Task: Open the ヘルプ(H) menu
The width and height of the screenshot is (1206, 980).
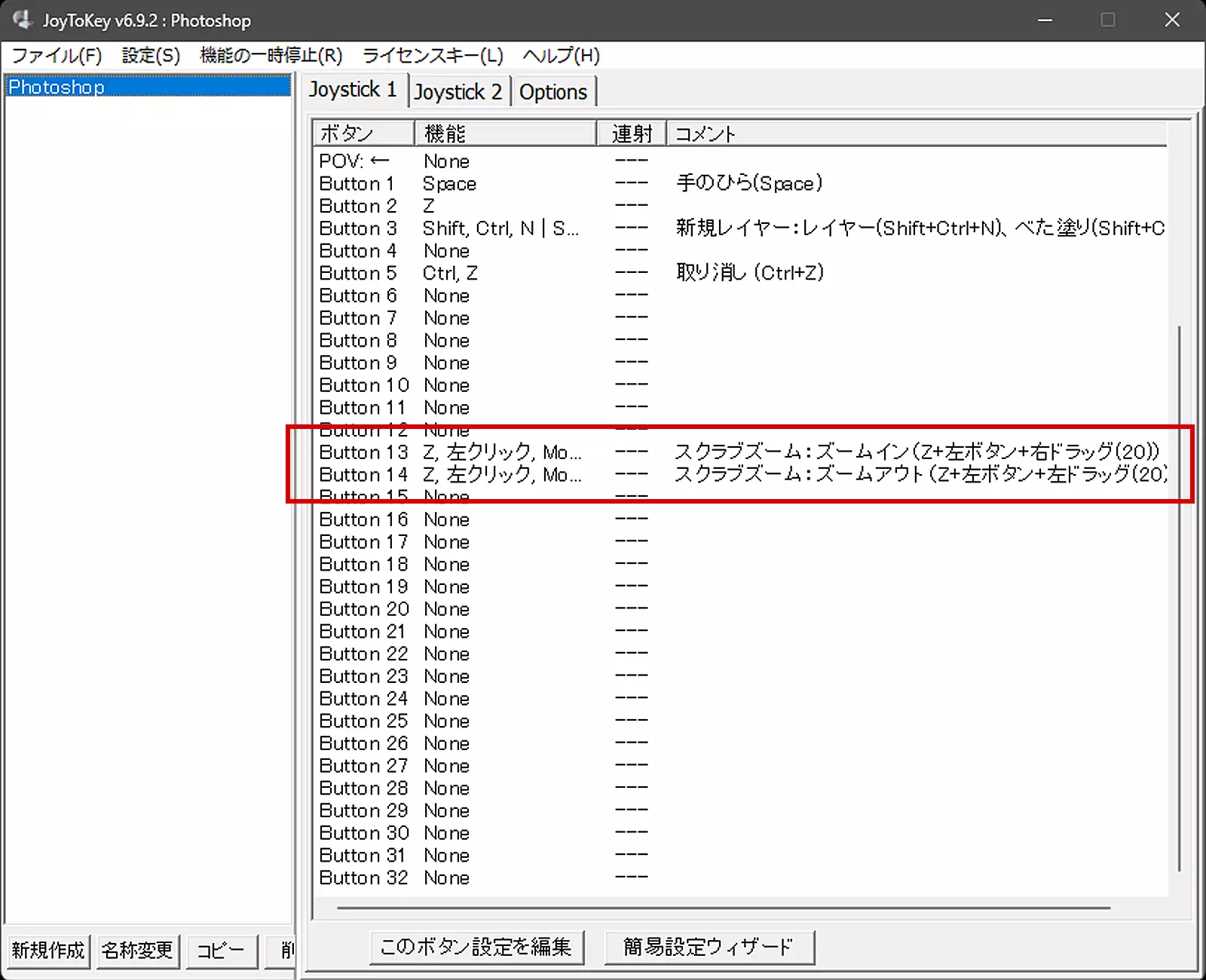Action: (x=562, y=56)
